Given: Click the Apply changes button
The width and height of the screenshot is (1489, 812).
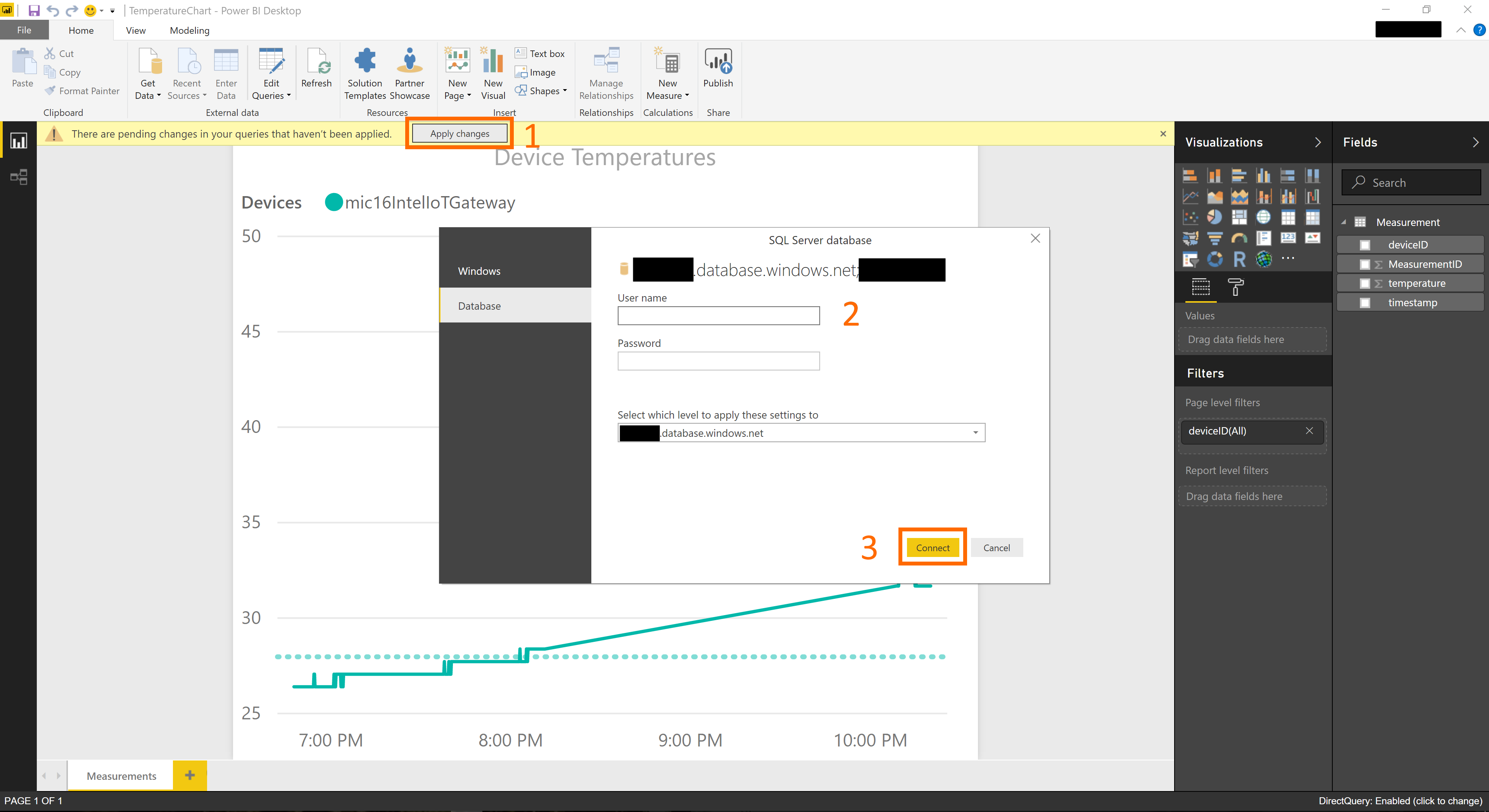Looking at the screenshot, I should tap(459, 133).
